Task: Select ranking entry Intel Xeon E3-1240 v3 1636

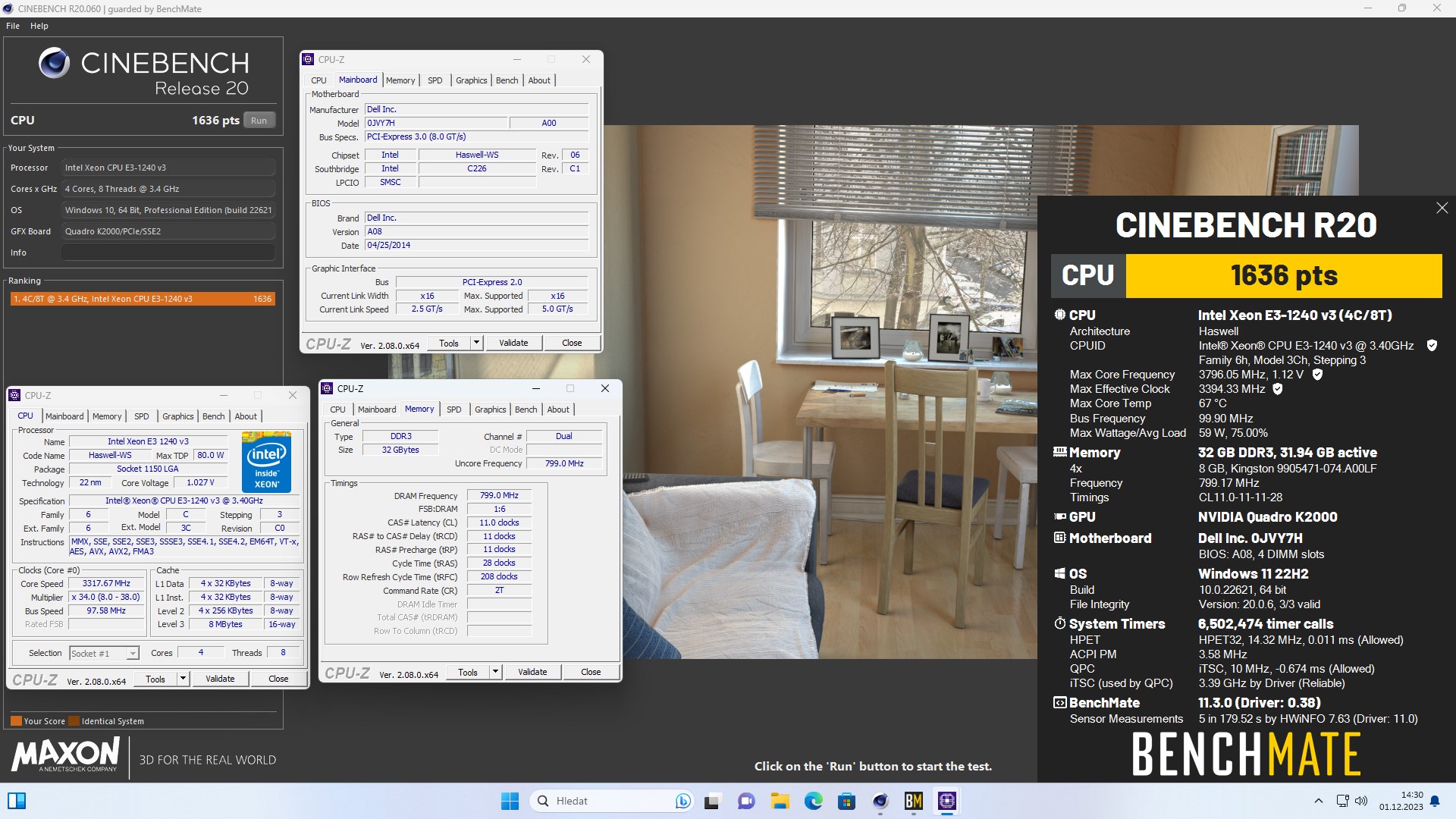Action: point(143,299)
